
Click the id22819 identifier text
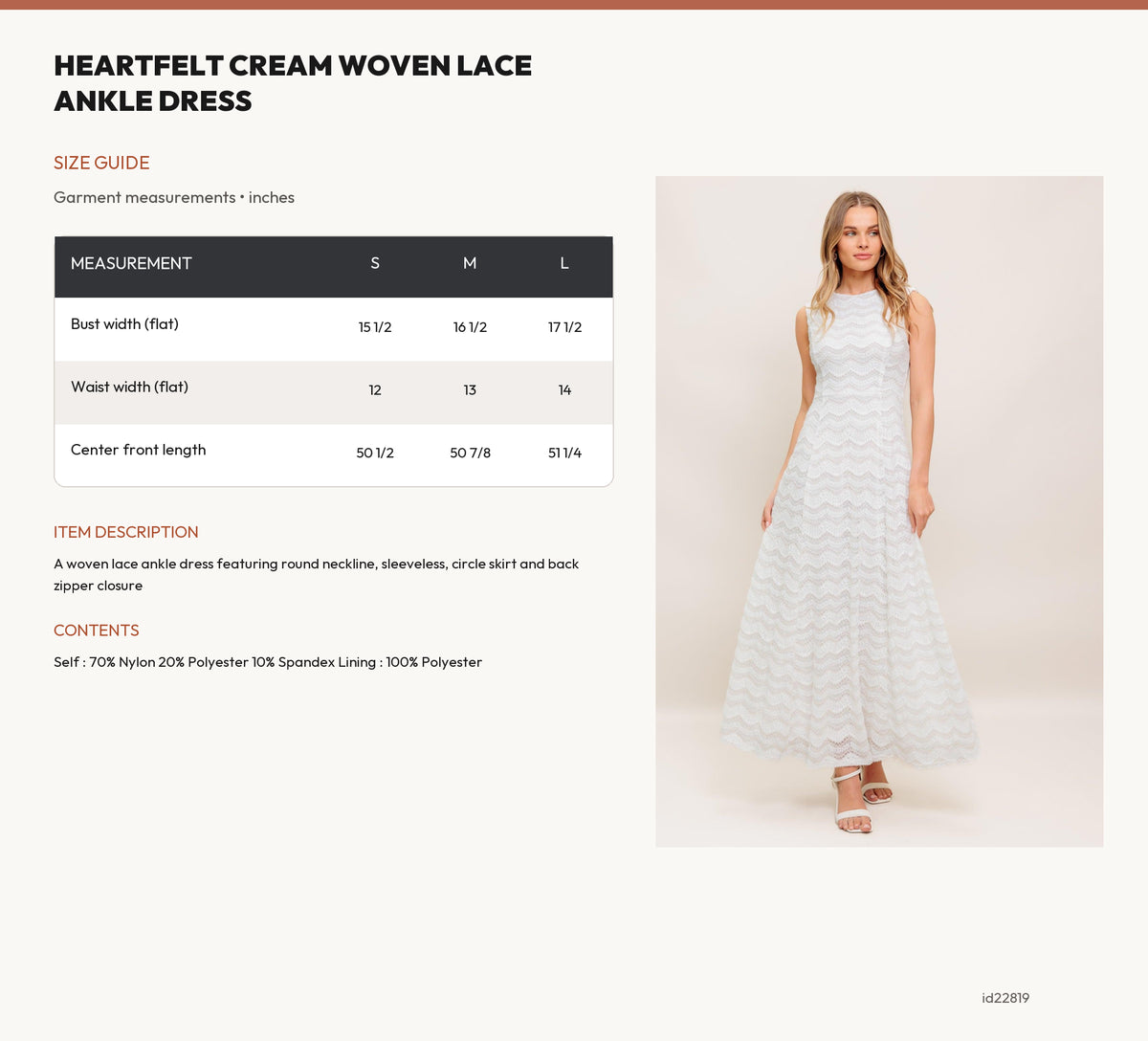1005,998
